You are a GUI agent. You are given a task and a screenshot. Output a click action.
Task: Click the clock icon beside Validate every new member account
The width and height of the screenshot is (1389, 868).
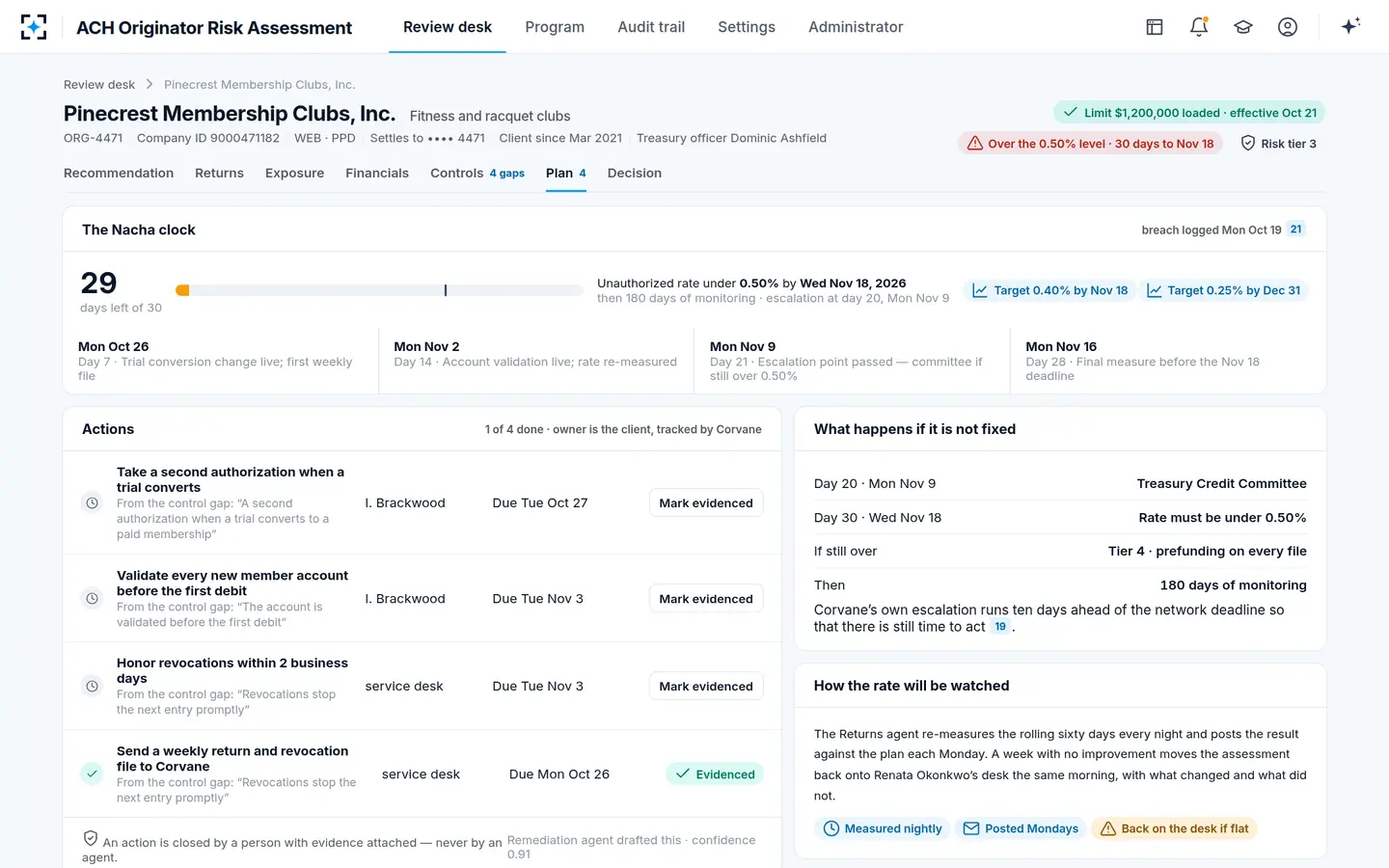[92, 598]
